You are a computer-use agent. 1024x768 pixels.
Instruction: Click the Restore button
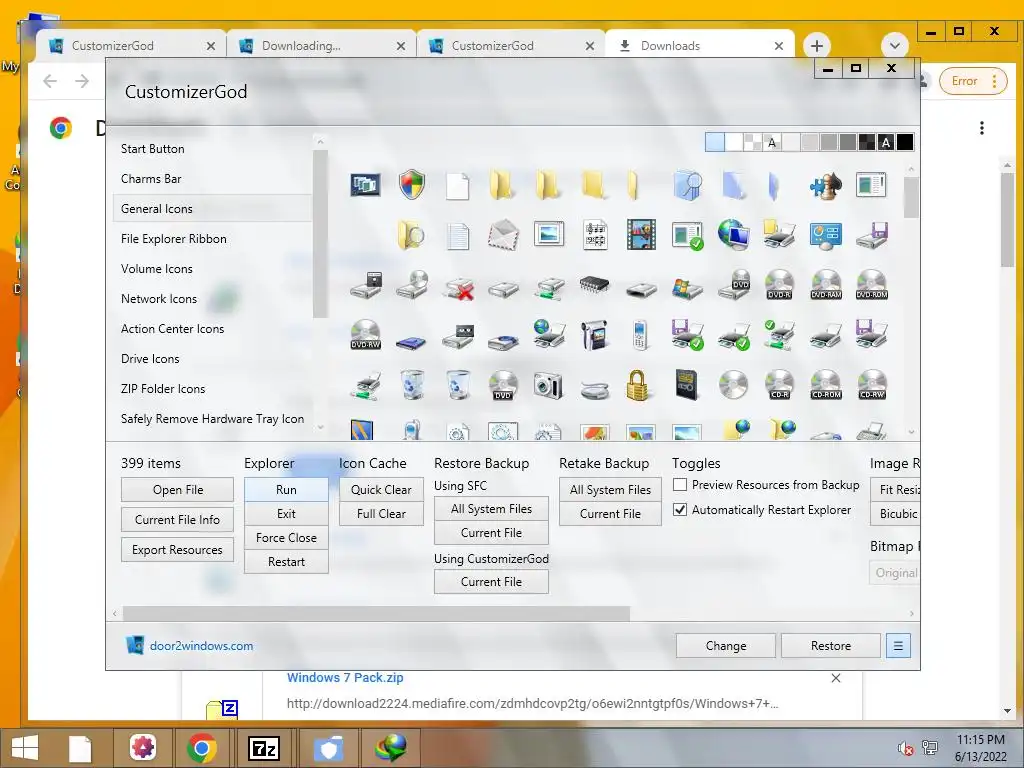click(x=831, y=646)
